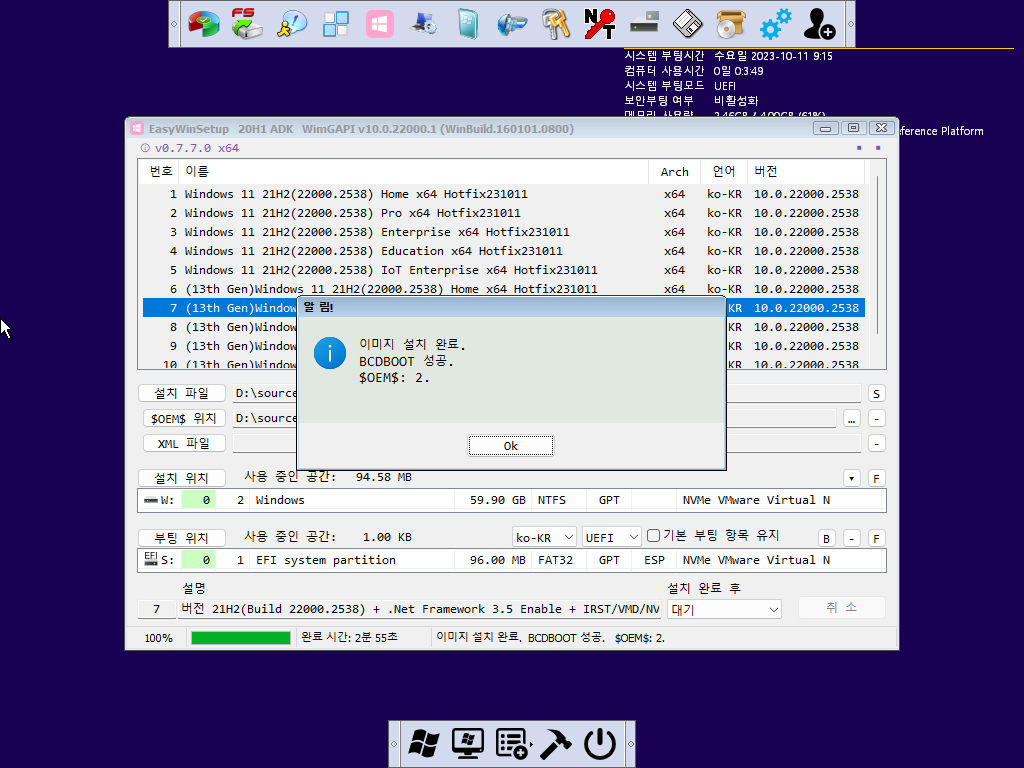Click the minus button on XML file row
Image resolution: width=1024 pixels, height=768 pixels.
[876, 443]
